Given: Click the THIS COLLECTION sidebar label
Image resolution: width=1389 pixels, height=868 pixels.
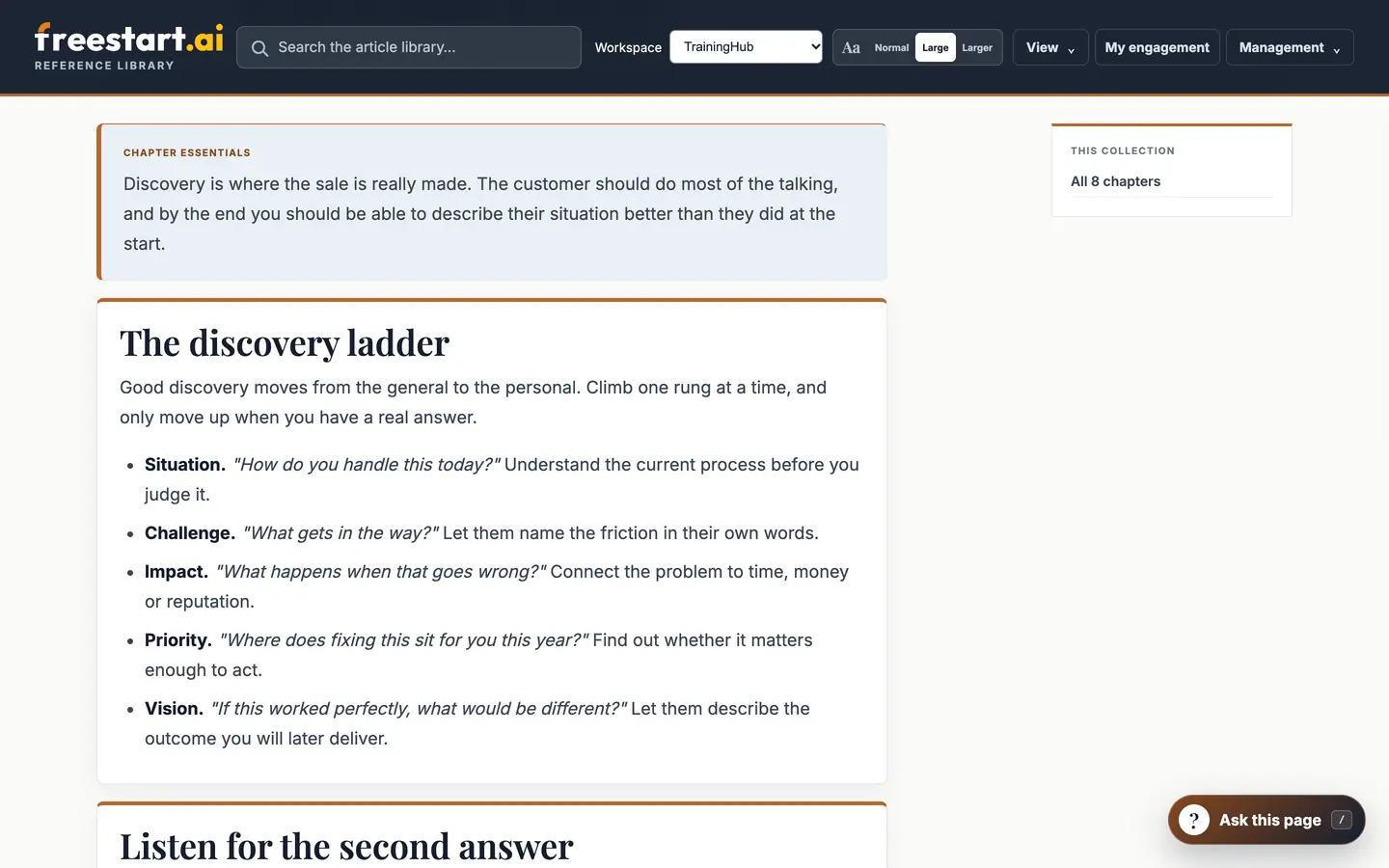Looking at the screenshot, I should coord(1123,150).
